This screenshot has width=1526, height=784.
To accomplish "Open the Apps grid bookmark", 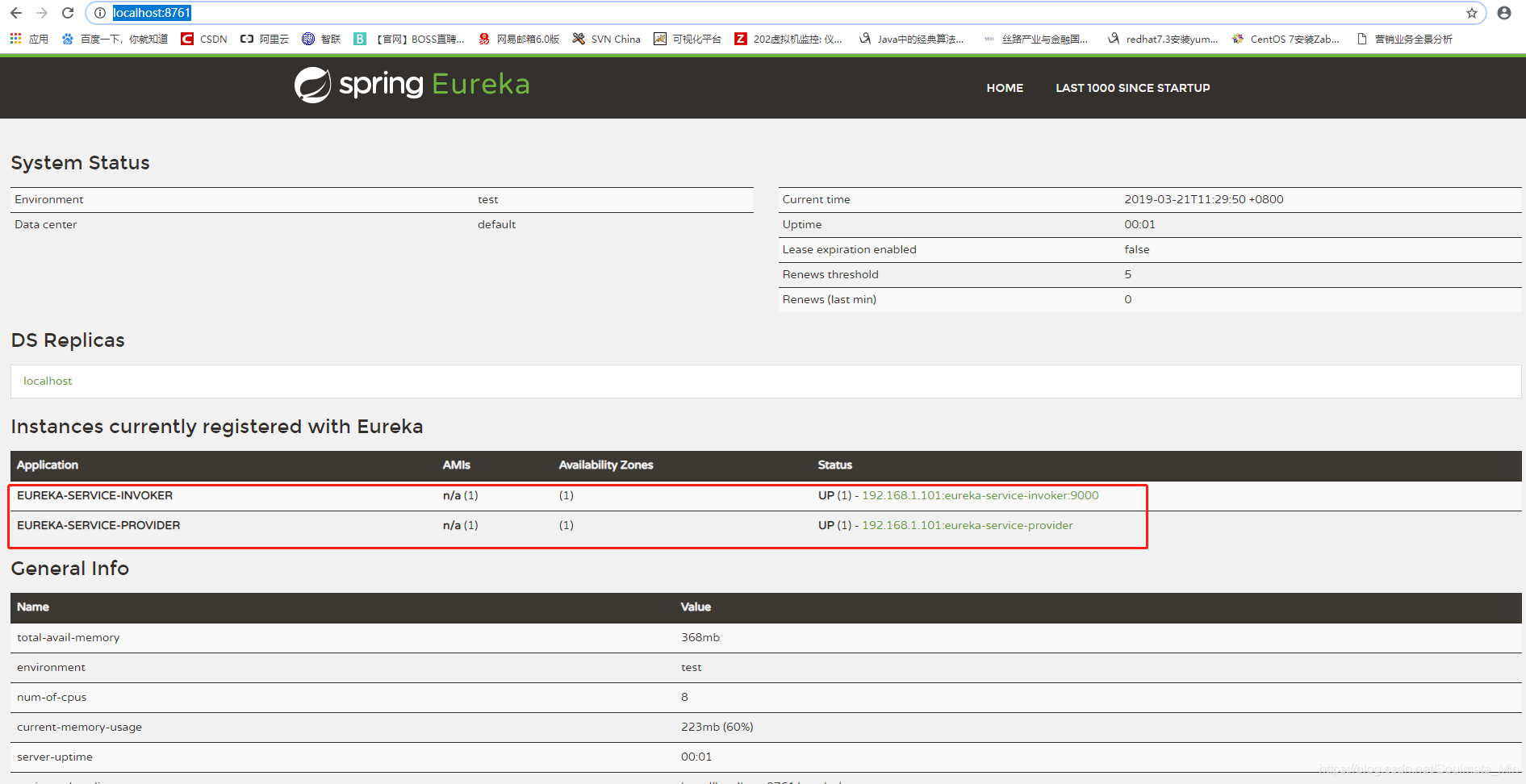I will 29,39.
